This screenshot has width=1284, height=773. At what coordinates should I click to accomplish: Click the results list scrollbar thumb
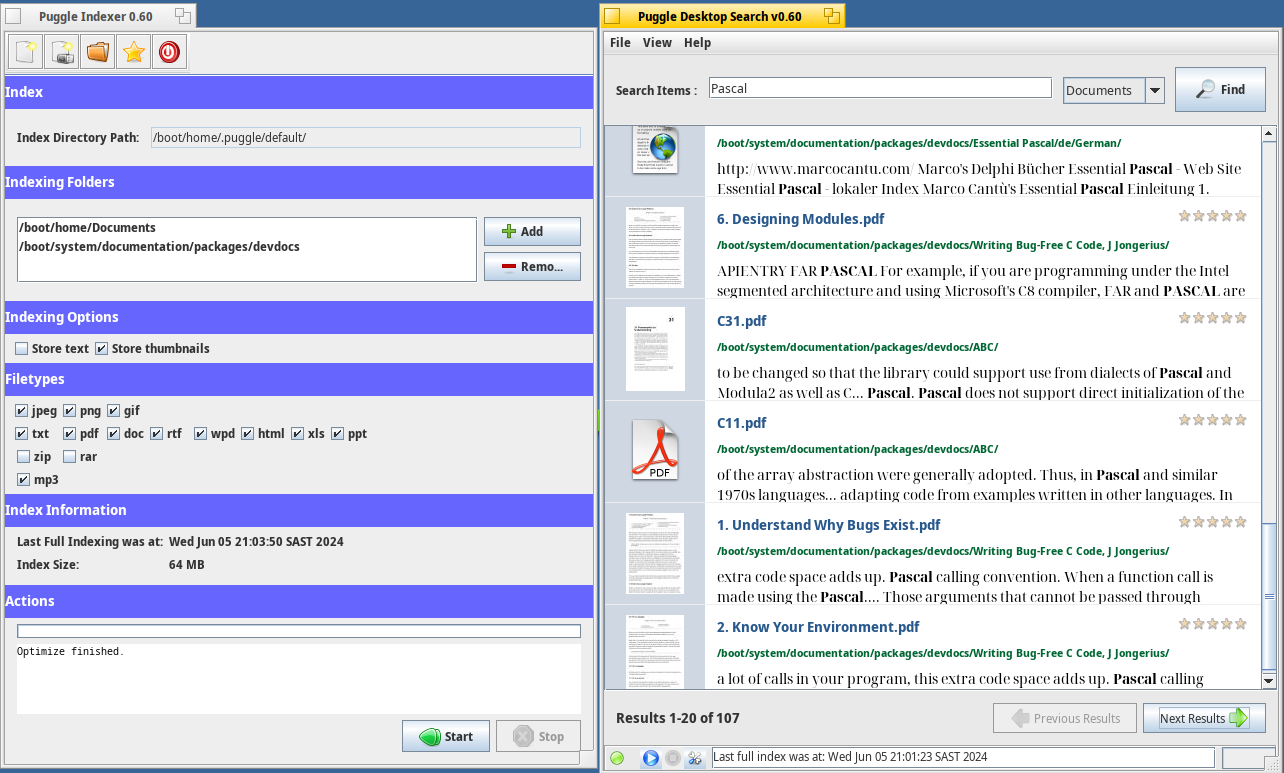click(1269, 596)
